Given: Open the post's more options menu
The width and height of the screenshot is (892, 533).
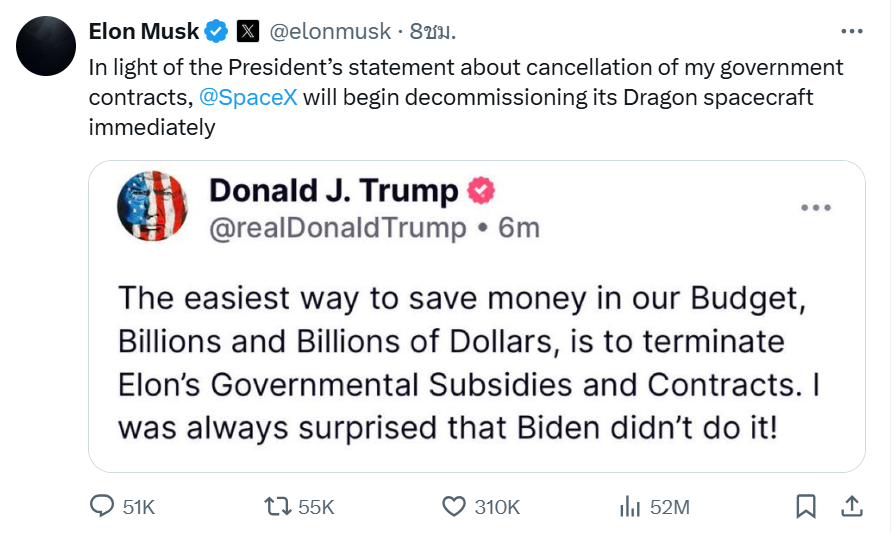Looking at the screenshot, I should click(851, 31).
